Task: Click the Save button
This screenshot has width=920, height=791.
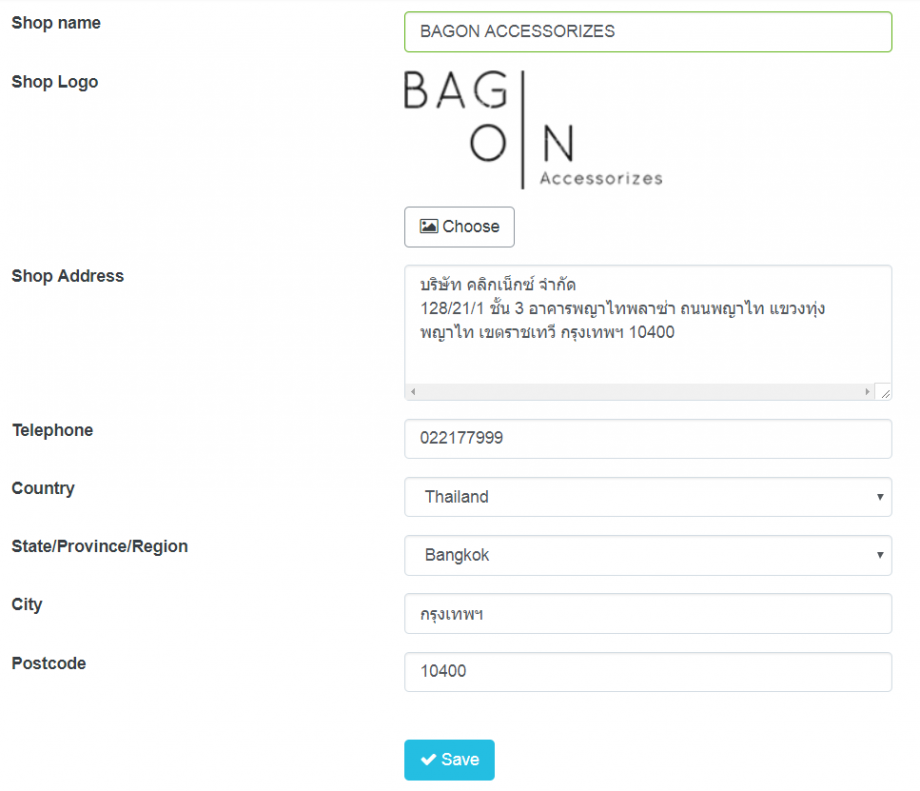Action: tap(449, 760)
